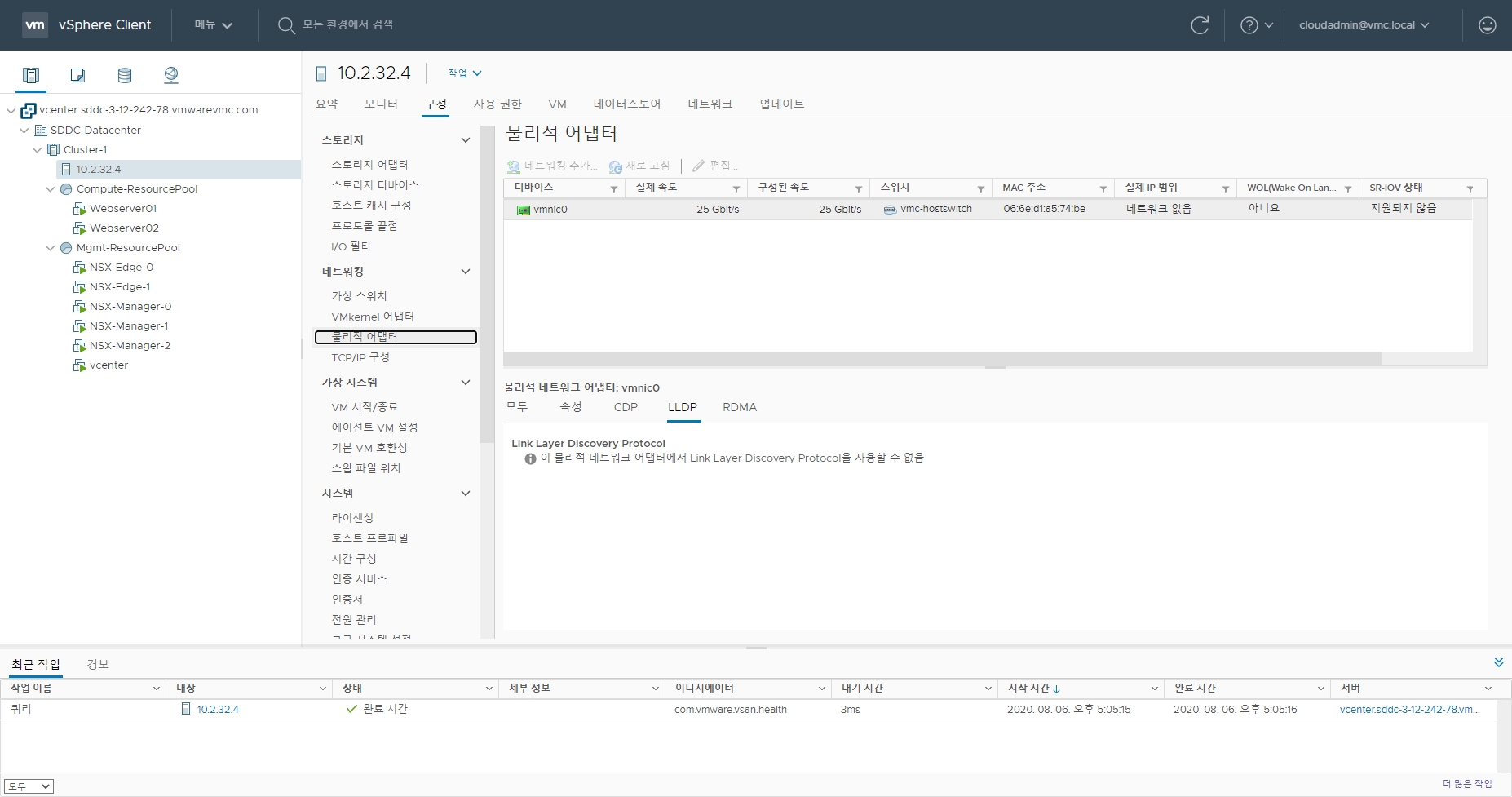Collapse the 네트워킹 section
This screenshot has height=797, width=1512.
click(466, 272)
